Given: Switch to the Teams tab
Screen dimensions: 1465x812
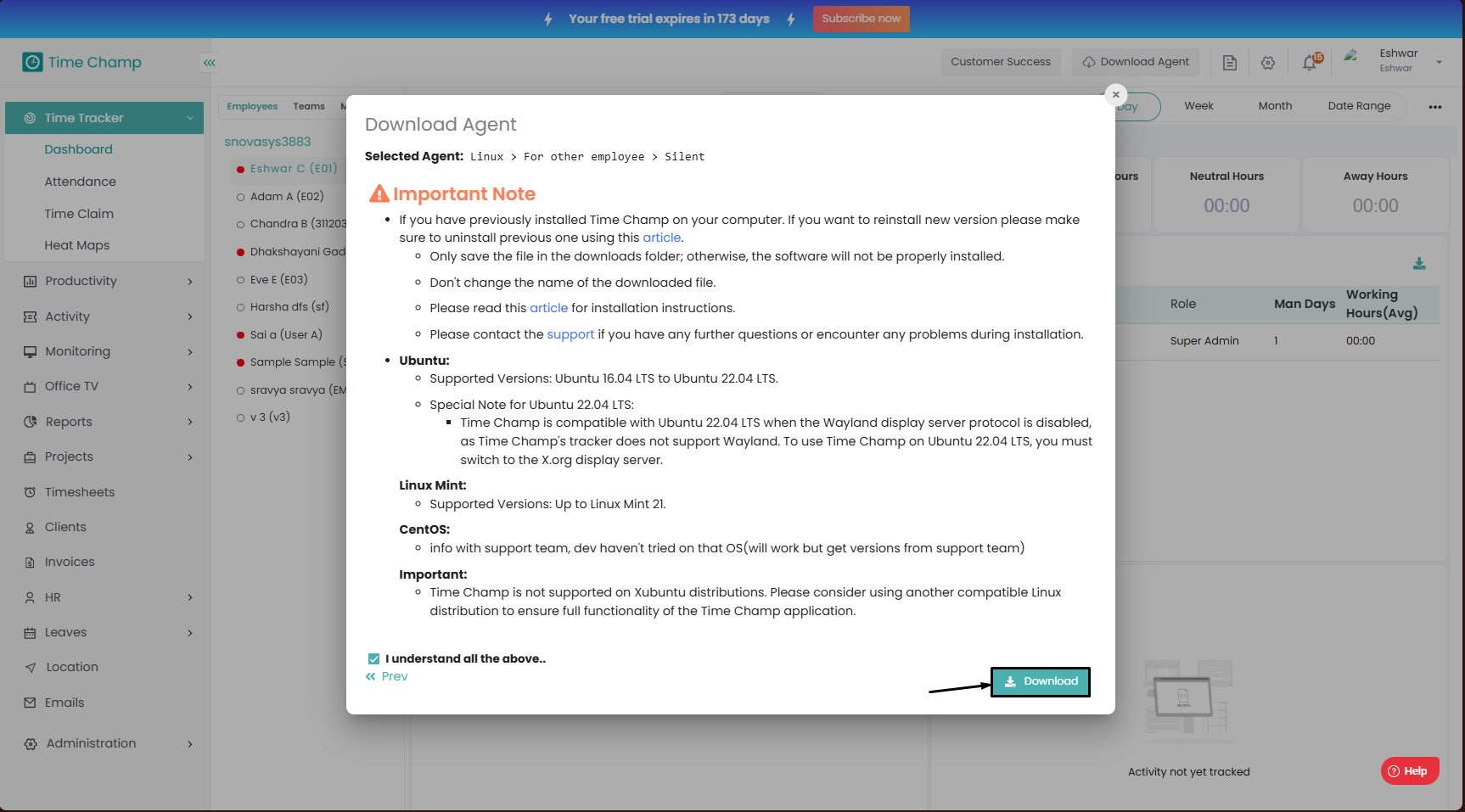Looking at the screenshot, I should pyautogui.click(x=309, y=107).
